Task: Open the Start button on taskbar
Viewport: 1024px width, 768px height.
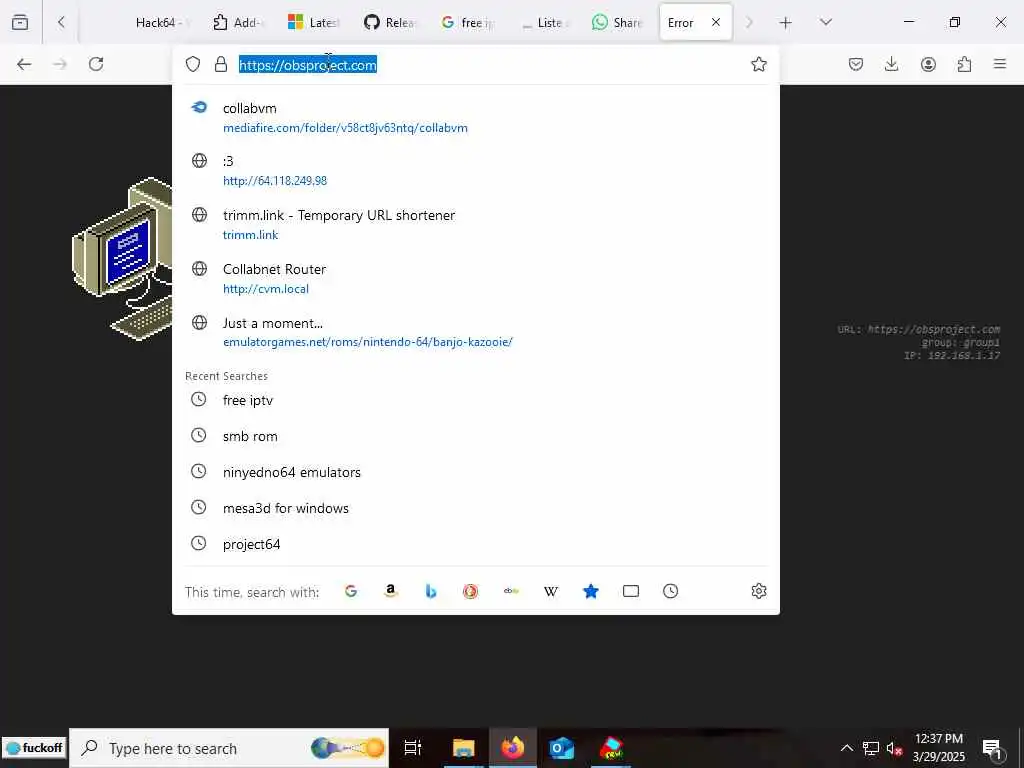Action: [x=34, y=748]
